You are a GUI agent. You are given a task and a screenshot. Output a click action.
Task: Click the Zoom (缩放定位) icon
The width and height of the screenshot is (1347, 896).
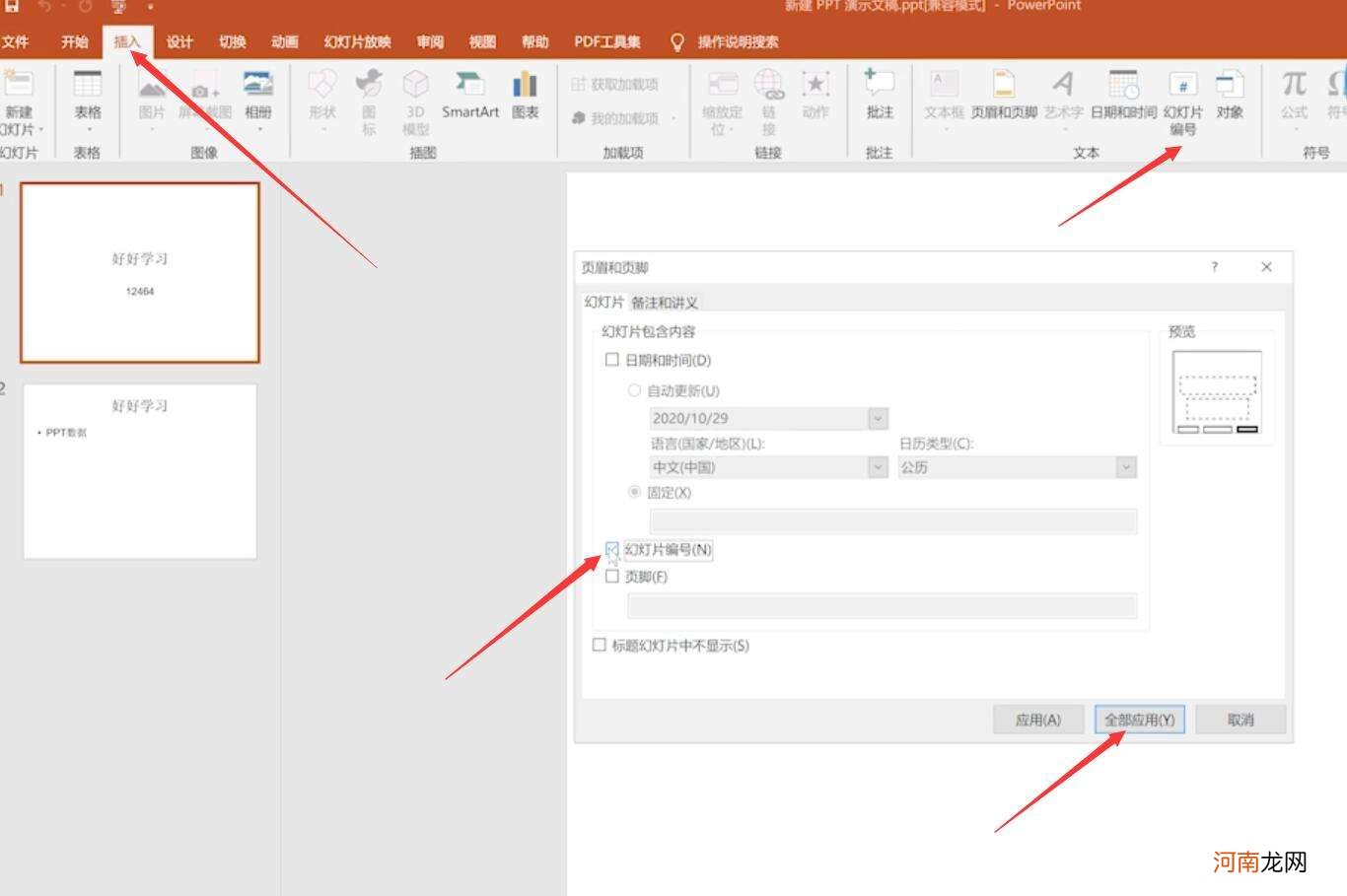[x=723, y=85]
